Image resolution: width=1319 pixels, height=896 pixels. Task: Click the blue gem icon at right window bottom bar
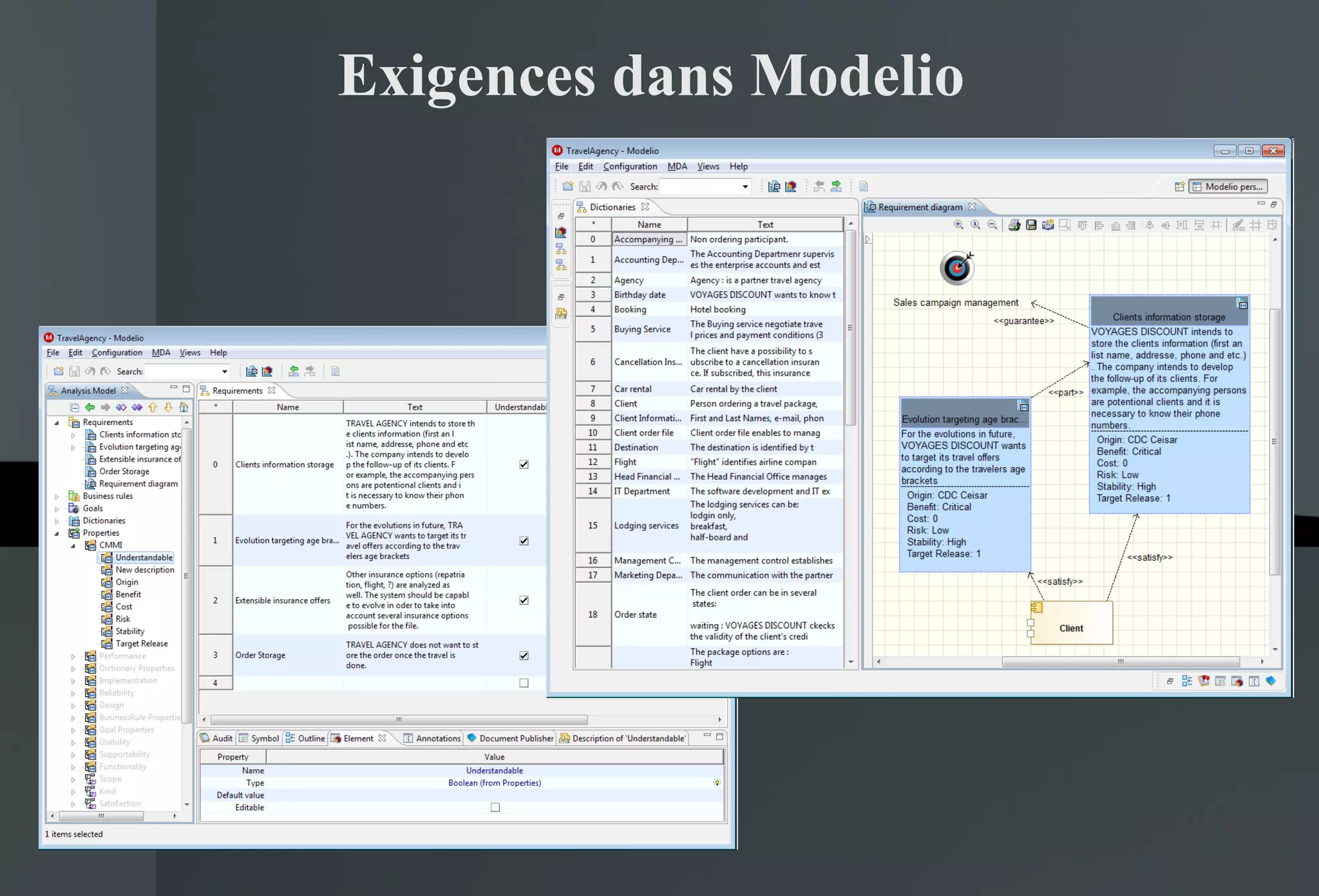tap(1271, 681)
